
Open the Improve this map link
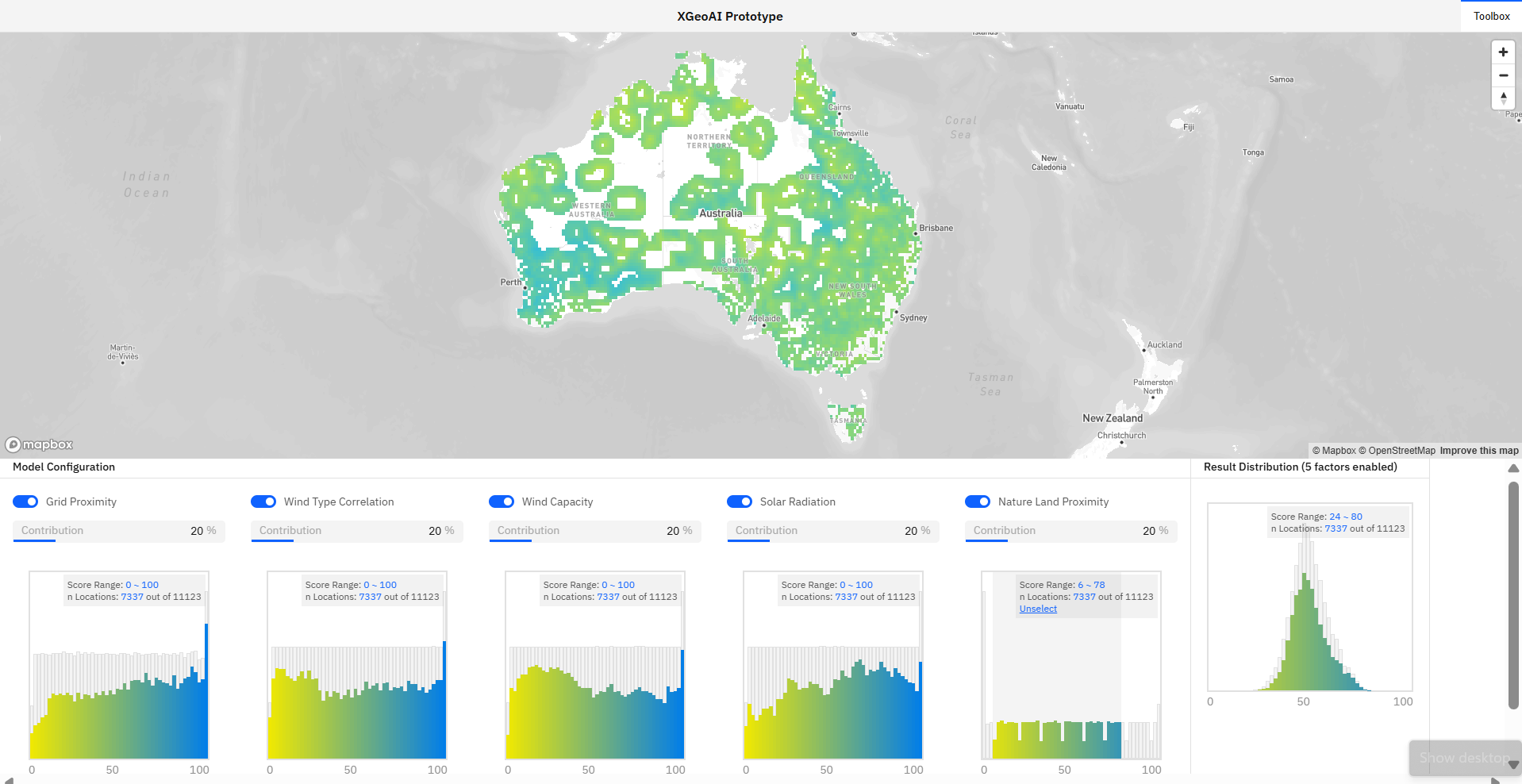click(x=1479, y=450)
